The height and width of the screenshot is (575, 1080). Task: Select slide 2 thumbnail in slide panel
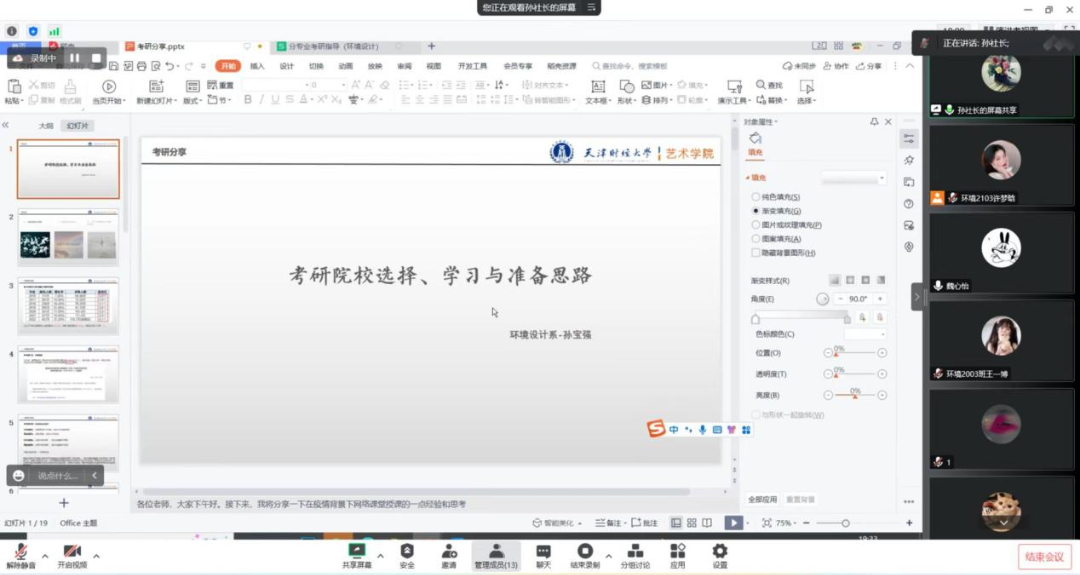pos(68,237)
